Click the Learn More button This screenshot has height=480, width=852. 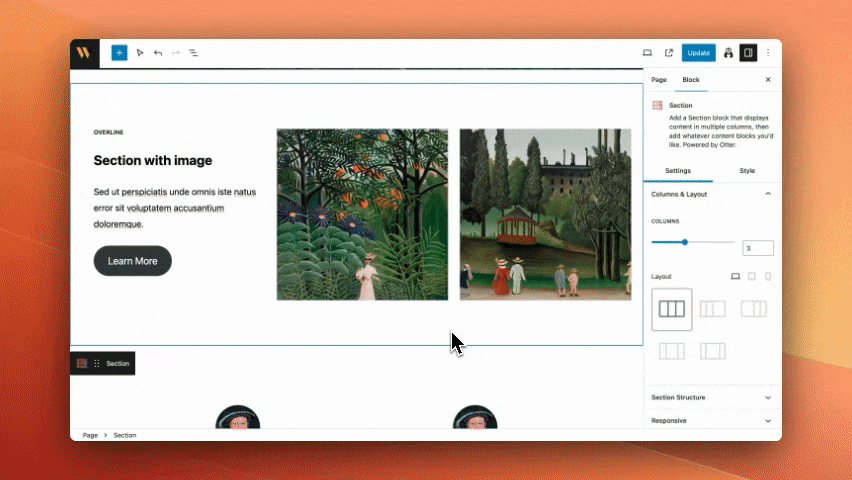tap(133, 261)
